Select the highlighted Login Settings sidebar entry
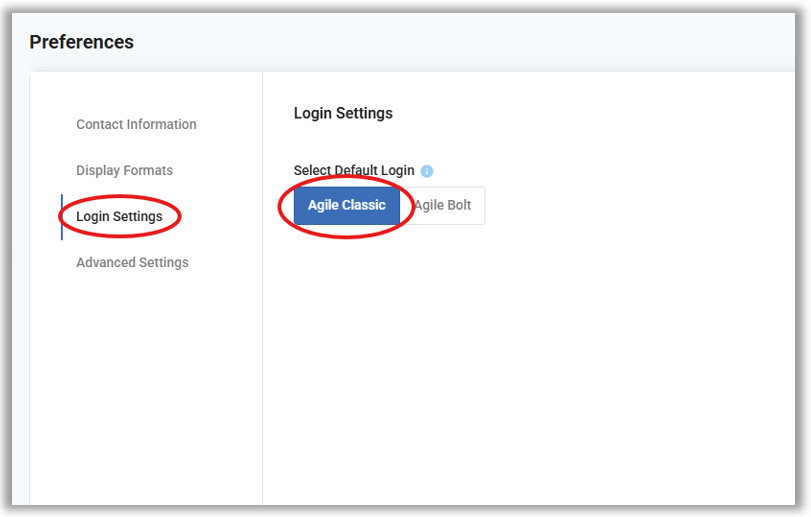The width and height of the screenshot is (811, 517). click(119, 216)
